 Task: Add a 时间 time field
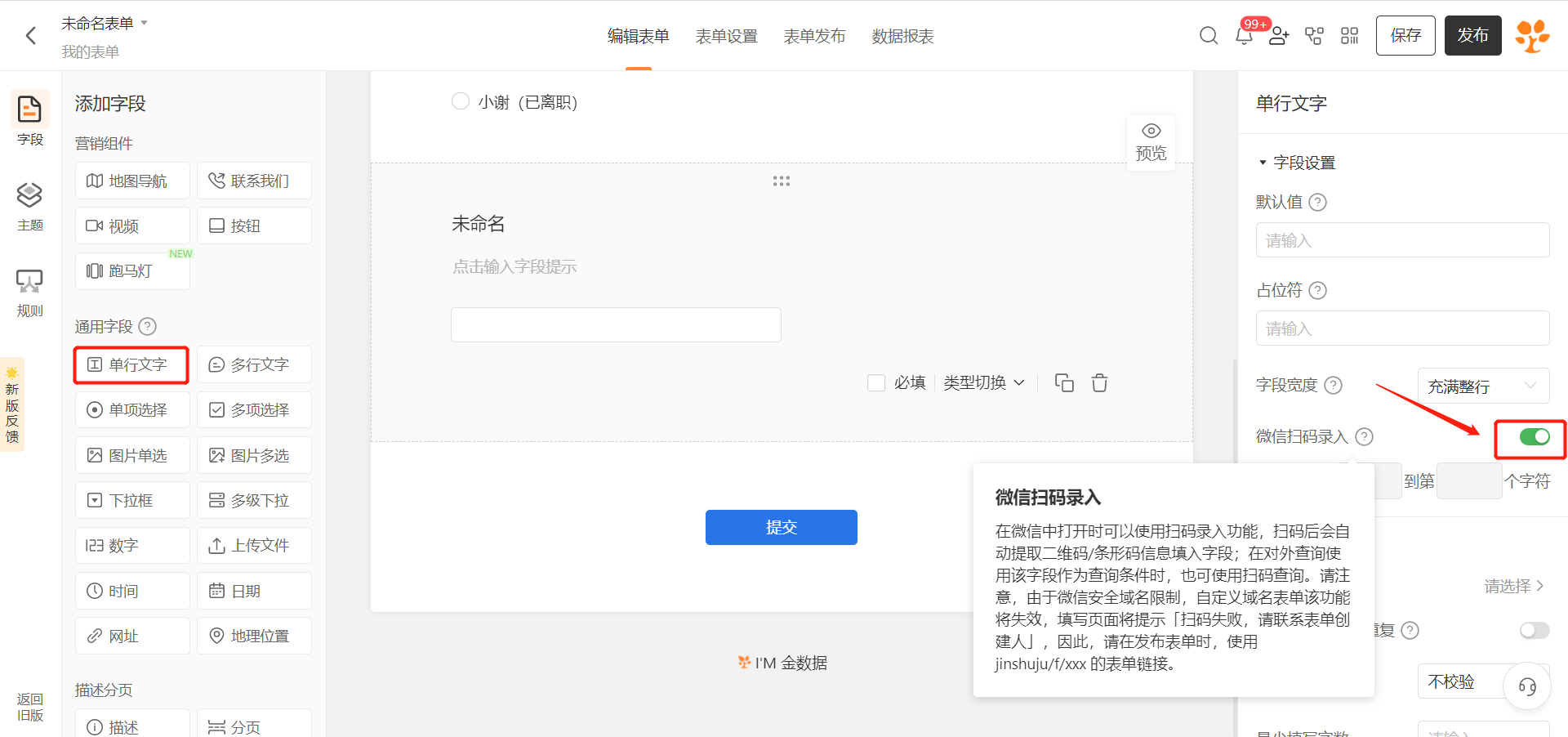pyautogui.click(x=132, y=591)
